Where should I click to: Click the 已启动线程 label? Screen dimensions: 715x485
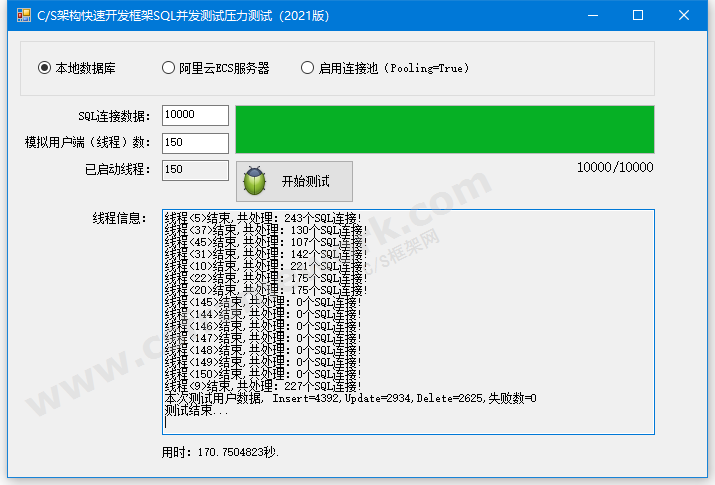118,169
